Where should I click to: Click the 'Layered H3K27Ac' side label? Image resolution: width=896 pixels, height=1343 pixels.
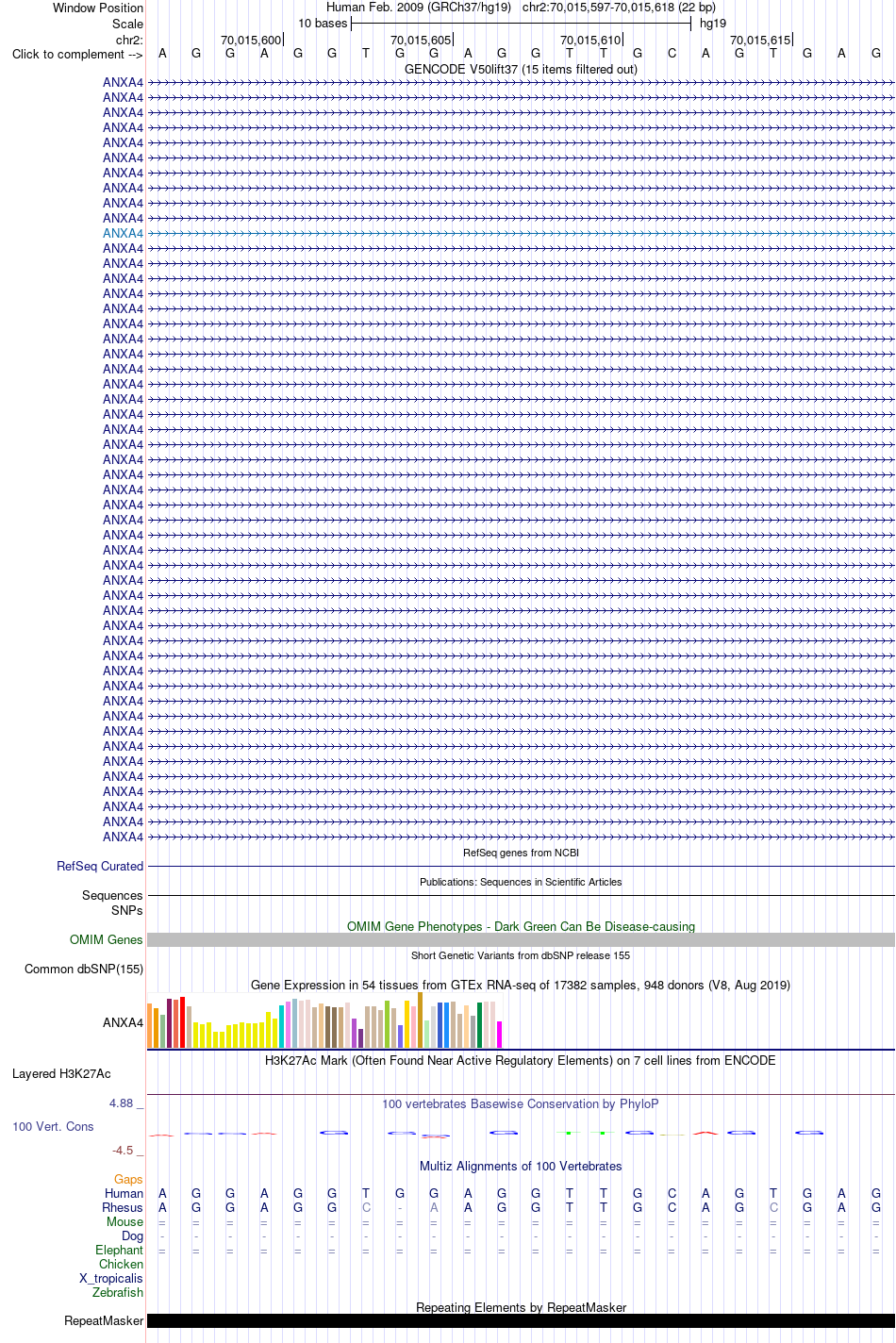[x=61, y=1073]
